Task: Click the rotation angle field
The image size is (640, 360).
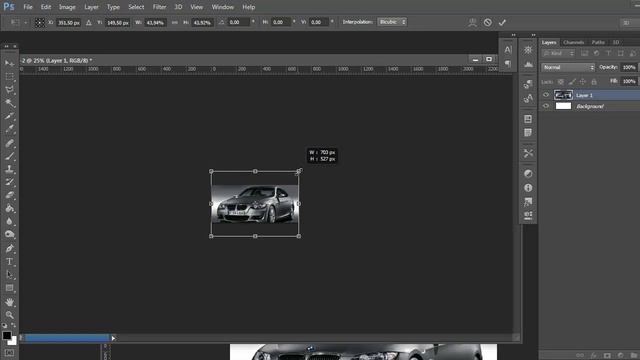Action: click(238, 22)
